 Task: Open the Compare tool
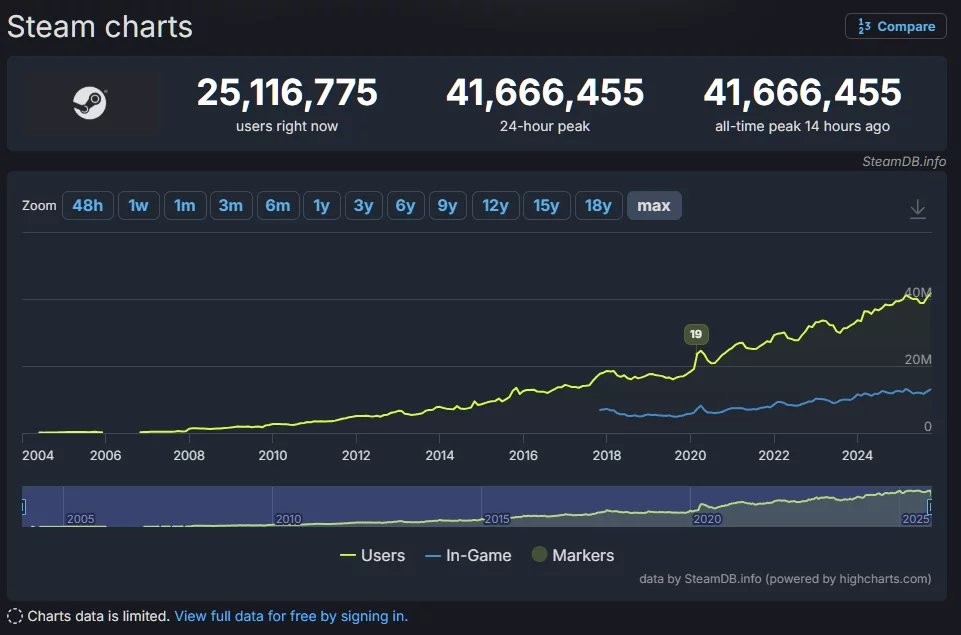895,26
